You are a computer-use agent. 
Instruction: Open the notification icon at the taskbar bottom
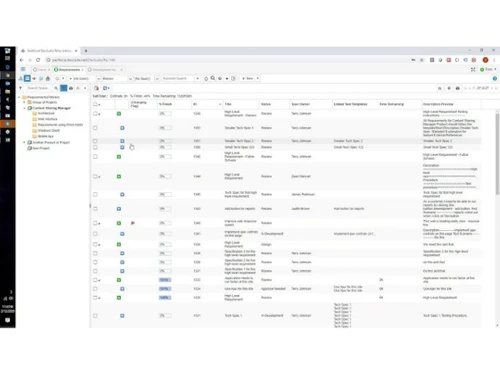pos(8,320)
